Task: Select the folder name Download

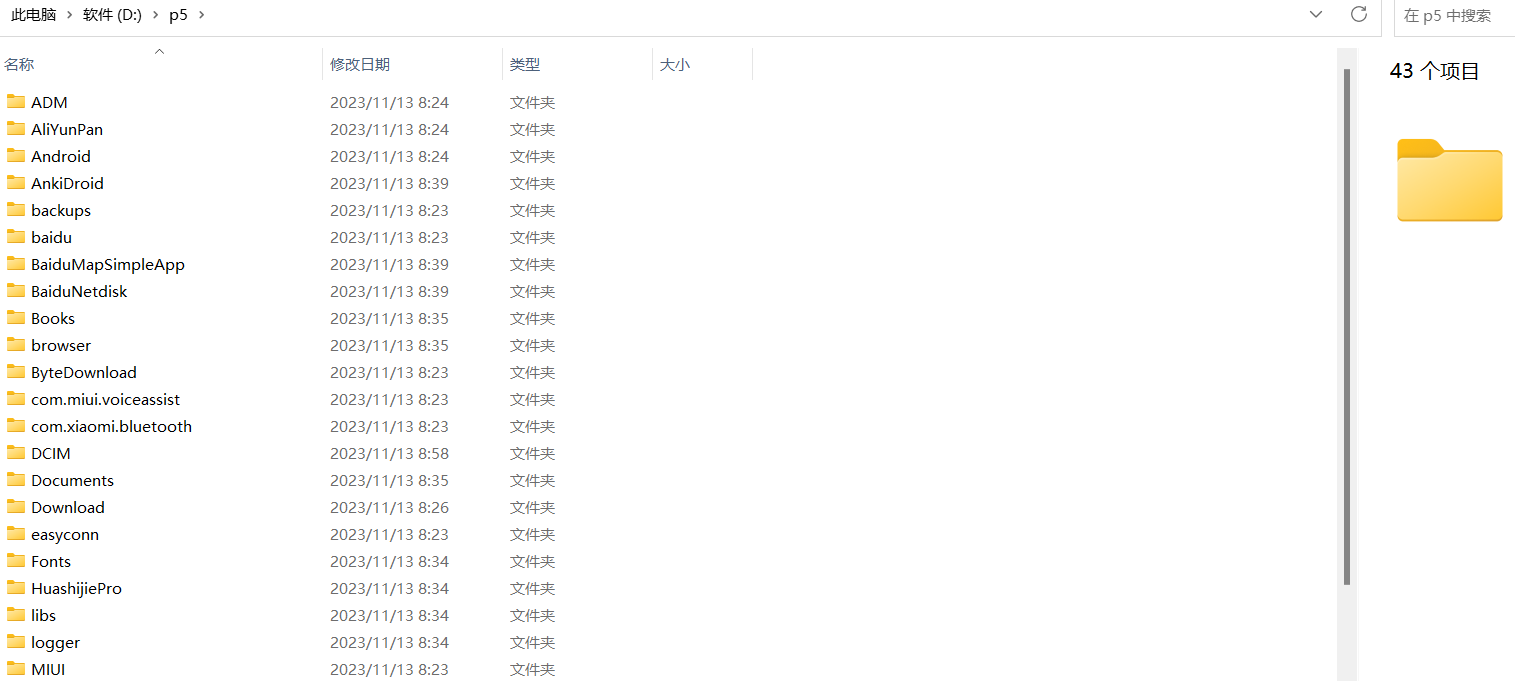Action: pos(68,507)
